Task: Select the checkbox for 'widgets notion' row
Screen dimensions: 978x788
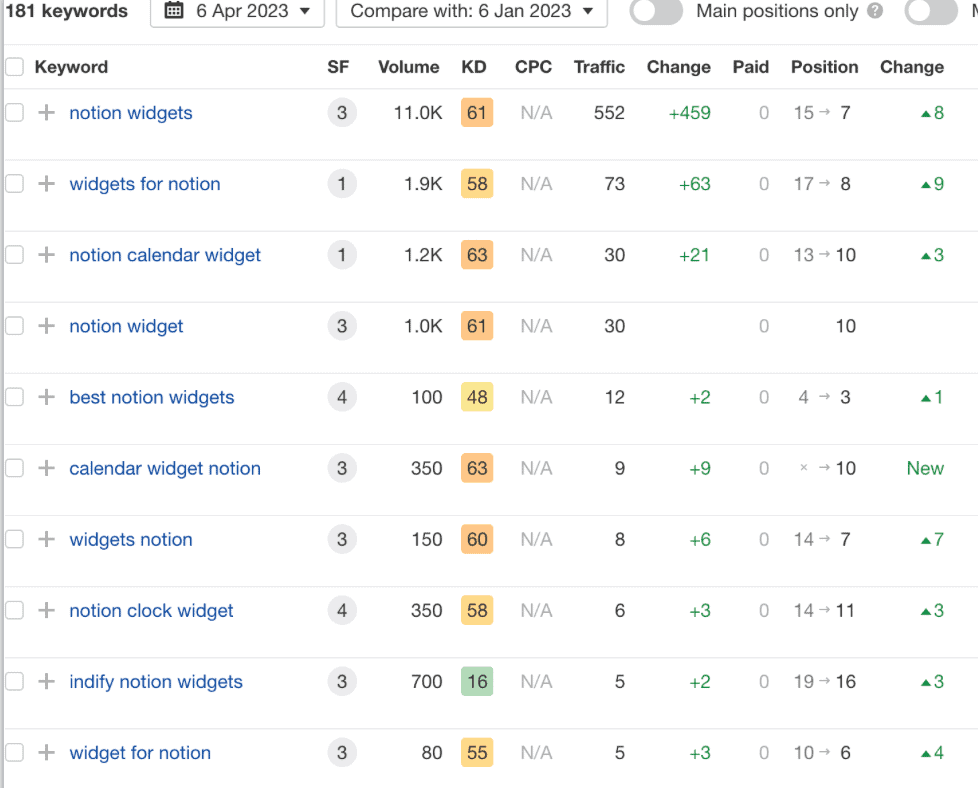Action: [14, 540]
